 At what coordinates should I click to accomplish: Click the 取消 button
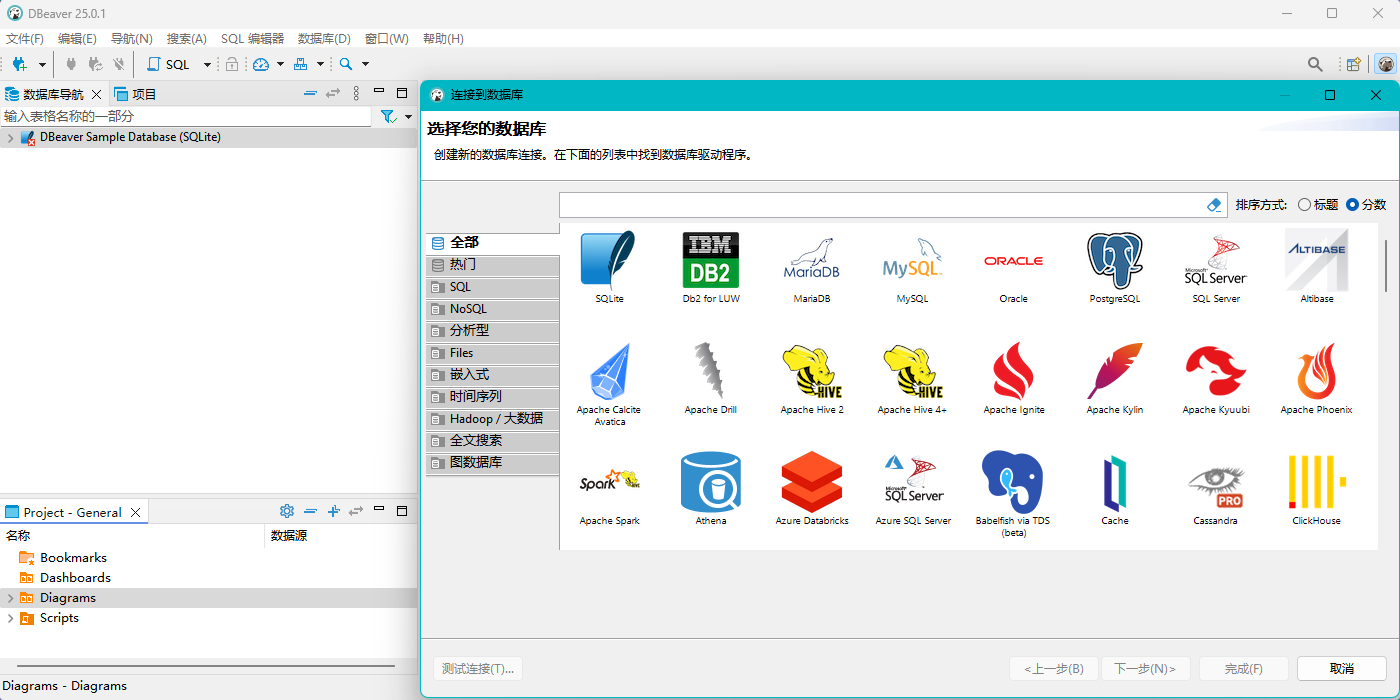pos(1341,669)
